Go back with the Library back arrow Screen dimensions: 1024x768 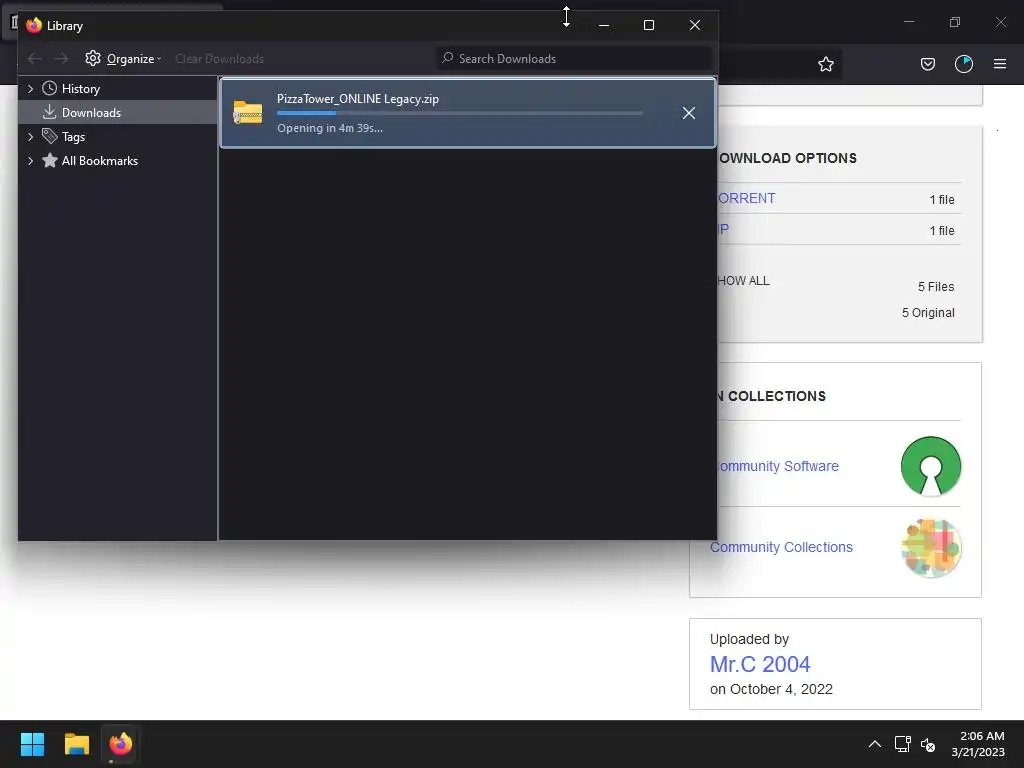pyautogui.click(x=35, y=59)
